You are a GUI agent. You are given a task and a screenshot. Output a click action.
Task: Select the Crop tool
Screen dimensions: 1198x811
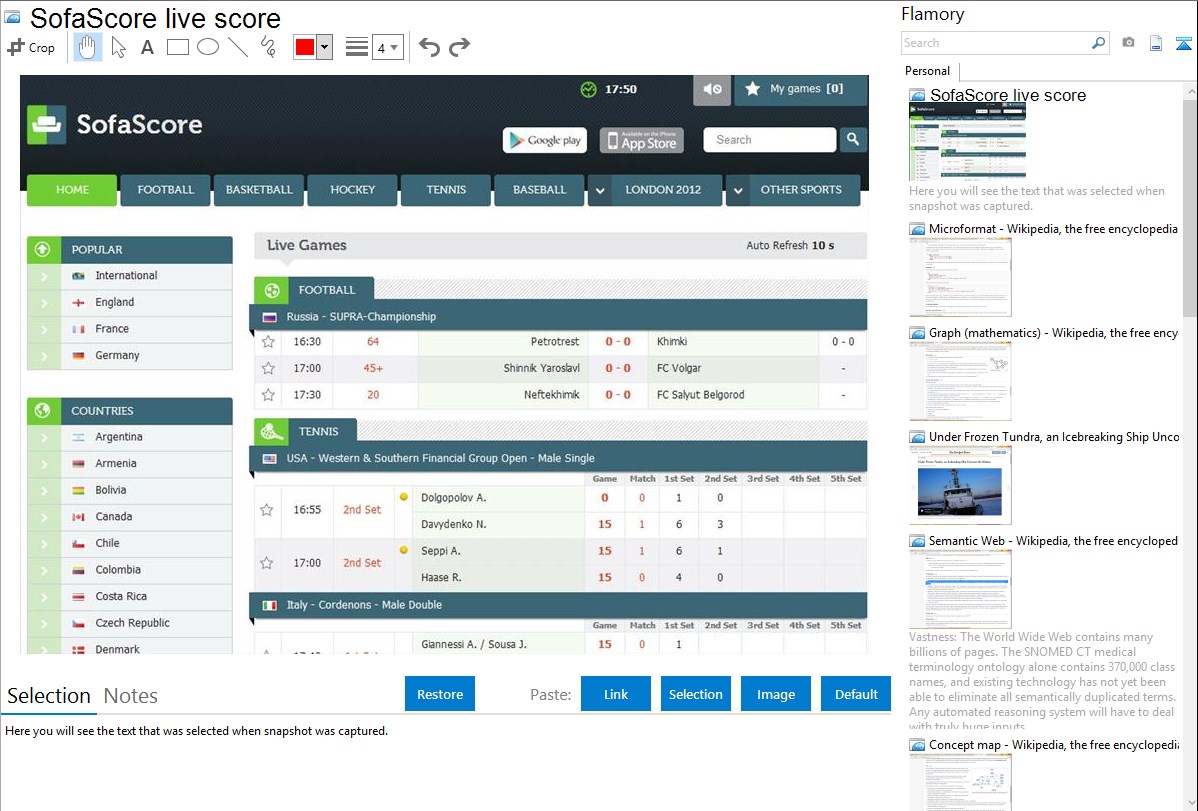coord(31,47)
